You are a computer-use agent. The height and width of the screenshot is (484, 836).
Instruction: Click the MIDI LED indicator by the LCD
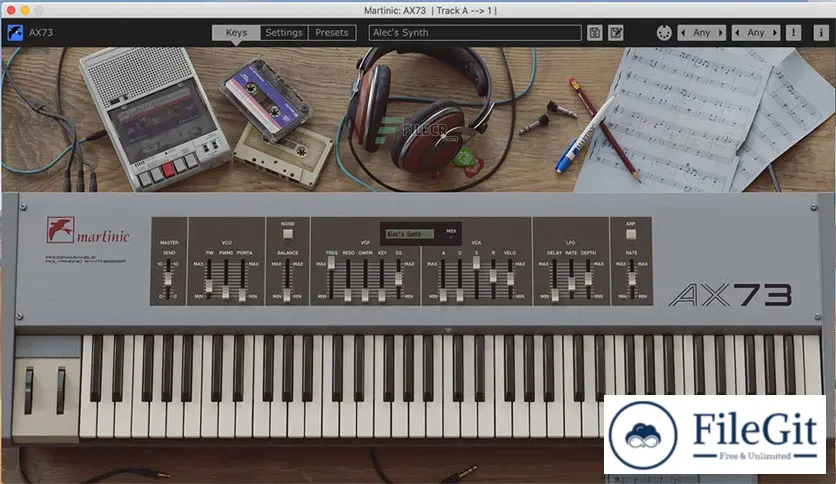(451, 238)
